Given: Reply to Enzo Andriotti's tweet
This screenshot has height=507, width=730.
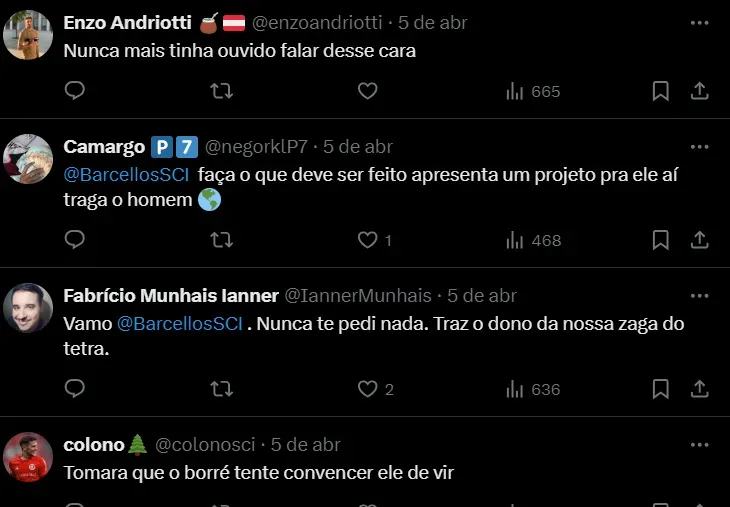Looking at the screenshot, I should (75, 91).
